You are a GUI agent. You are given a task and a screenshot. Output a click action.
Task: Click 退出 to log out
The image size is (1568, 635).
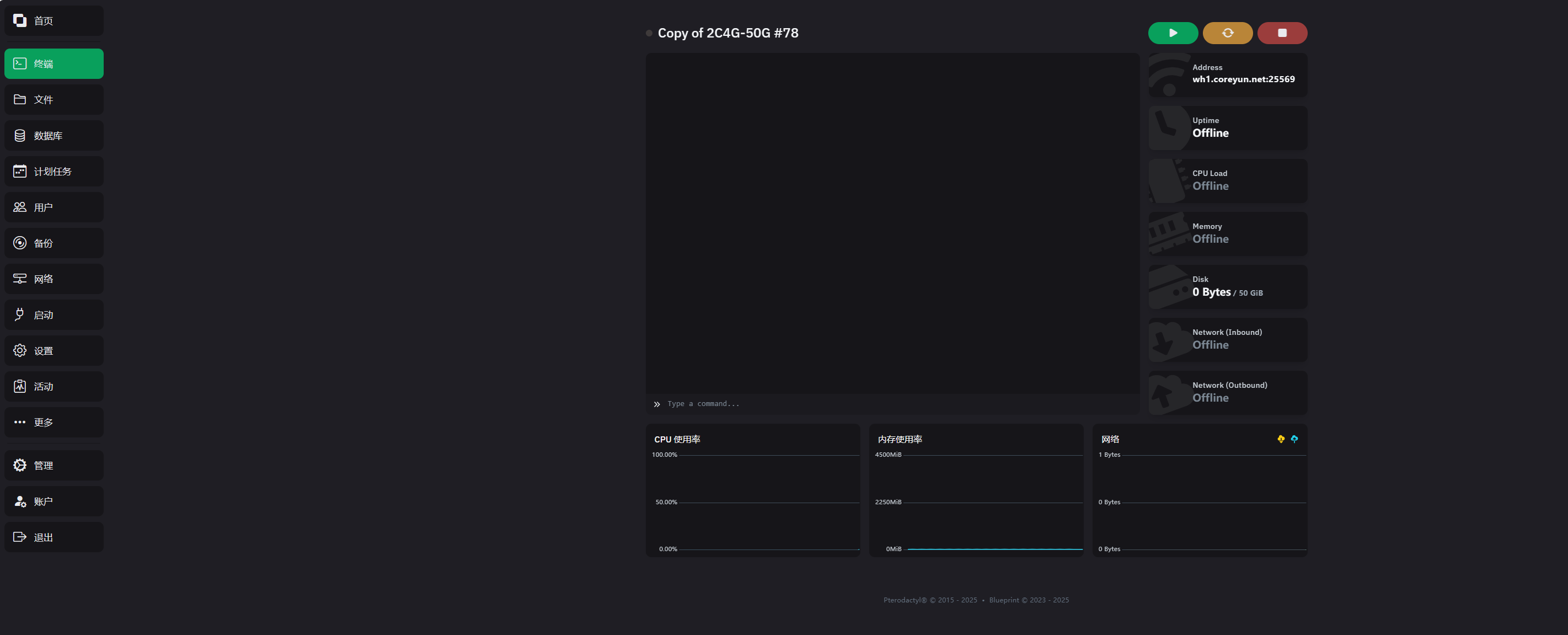pyautogui.click(x=53, y=537)
